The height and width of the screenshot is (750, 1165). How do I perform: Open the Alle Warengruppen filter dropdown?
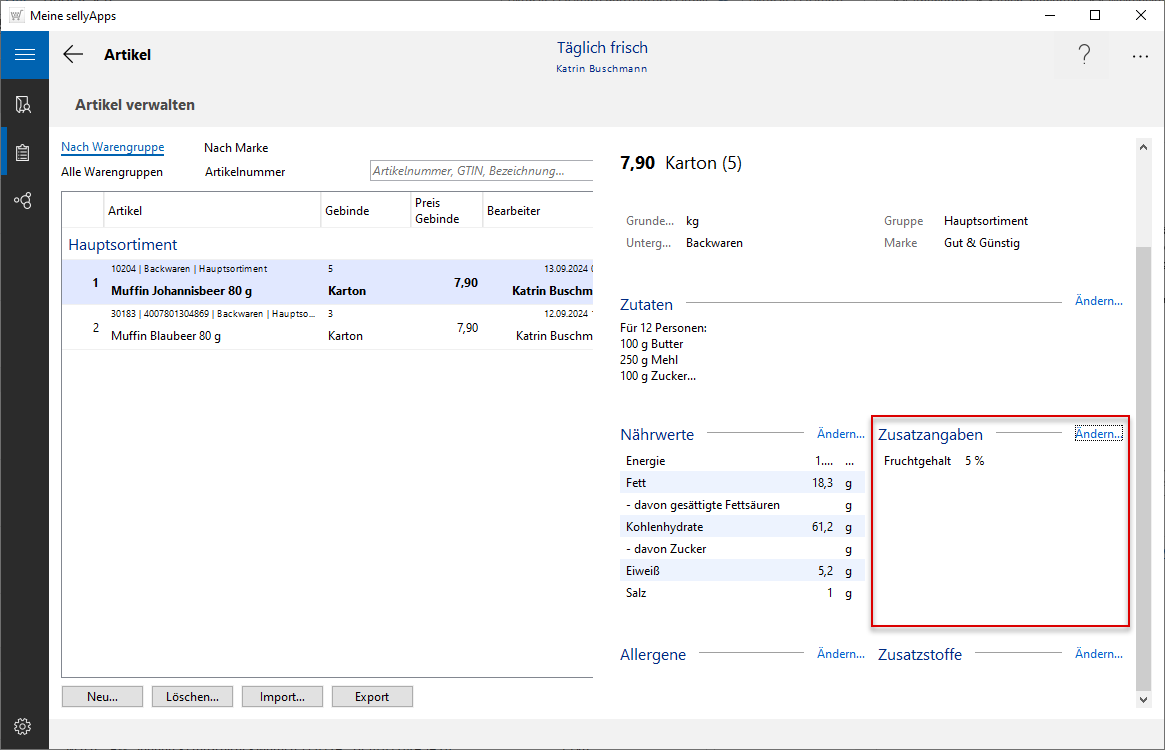112,172
